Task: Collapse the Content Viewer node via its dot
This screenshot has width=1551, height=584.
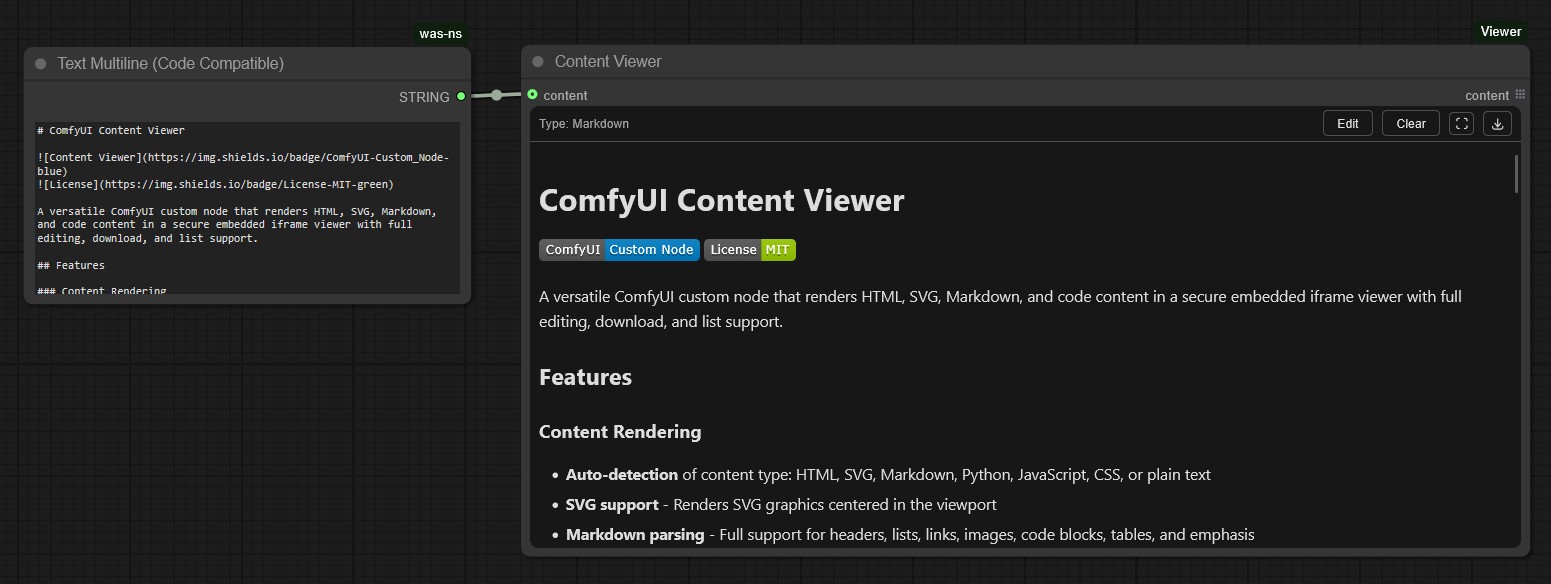Action: pos(538,62)
